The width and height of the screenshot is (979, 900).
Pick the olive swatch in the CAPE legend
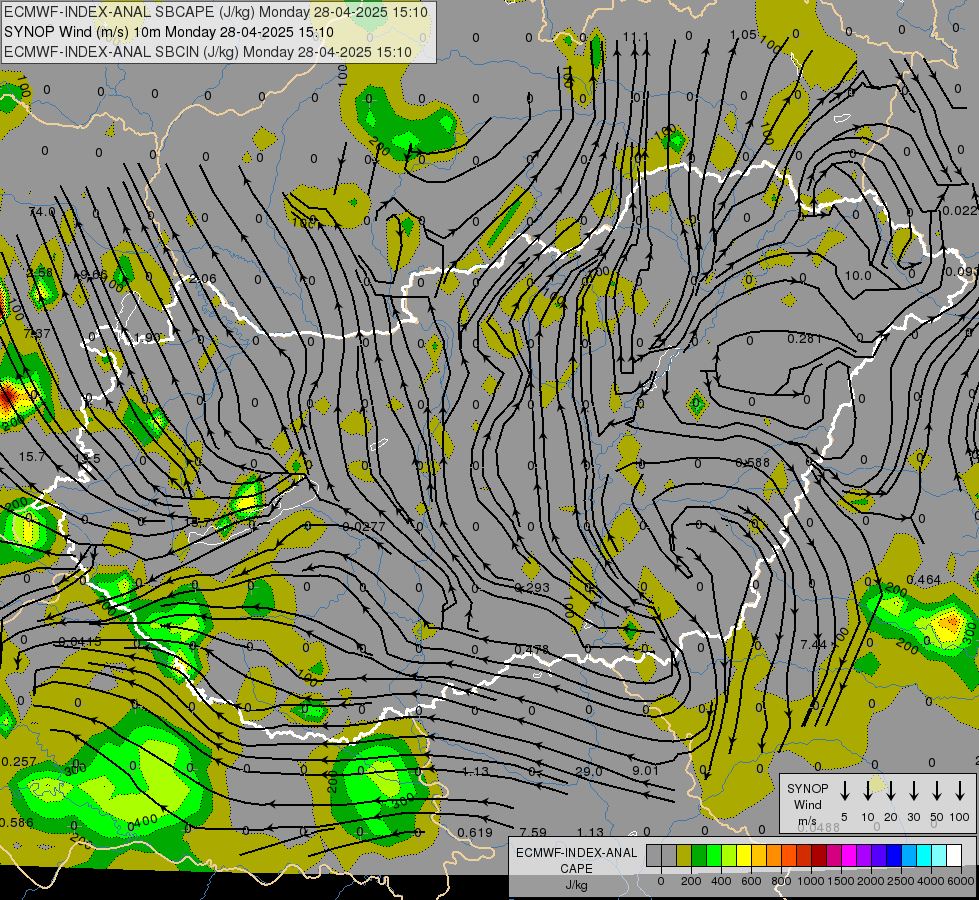(x=684, y=855)
